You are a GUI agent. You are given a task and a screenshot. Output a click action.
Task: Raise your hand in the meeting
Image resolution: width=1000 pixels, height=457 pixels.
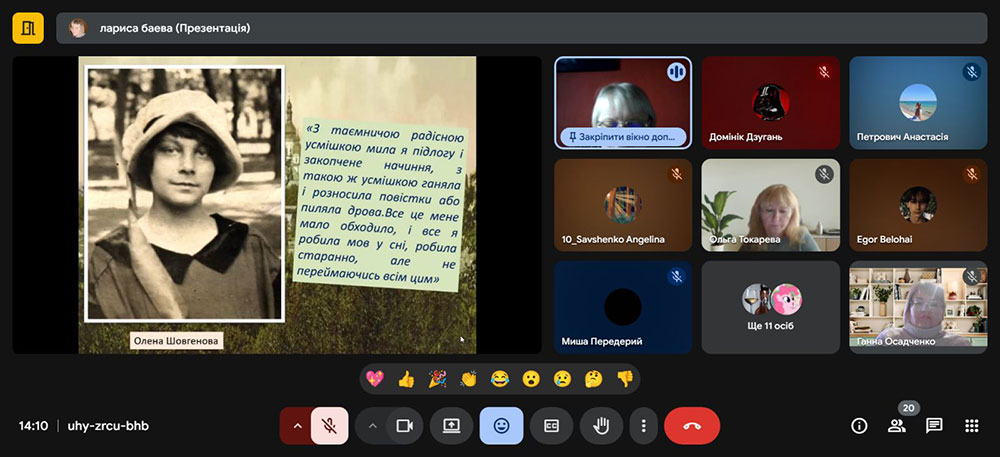click(601, 426)
